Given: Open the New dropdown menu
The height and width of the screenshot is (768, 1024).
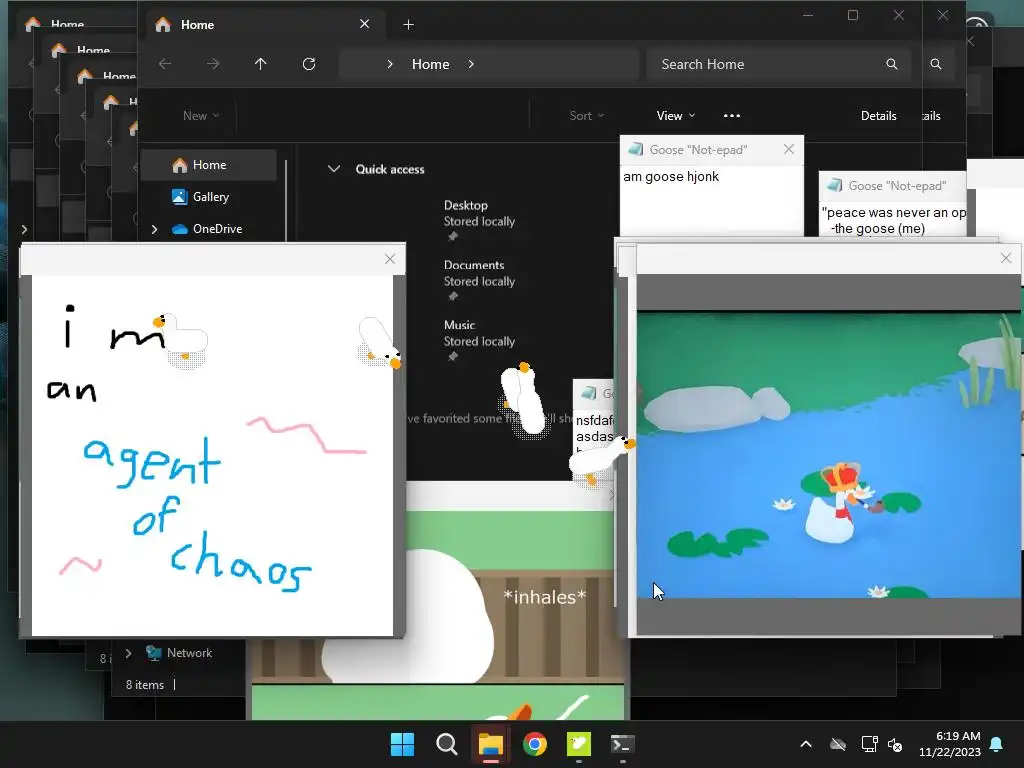Looking at the screenshot, I should pyautogui.click(x=200, y=116).
